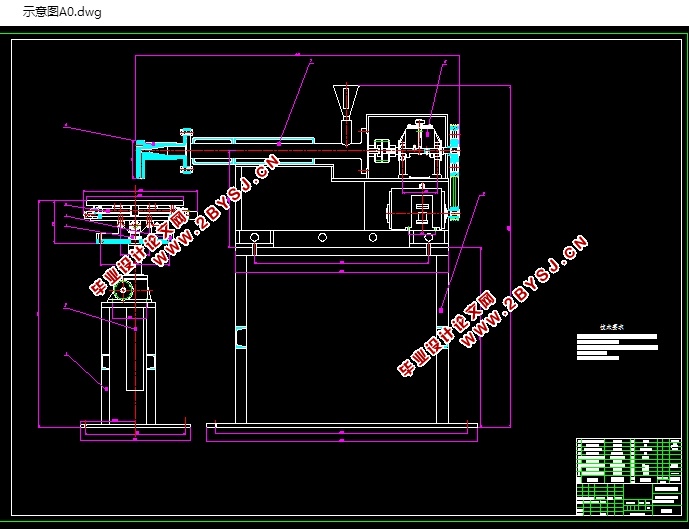
Task: Click the cyan extruder barrel in the drawing
Action: 253,151
